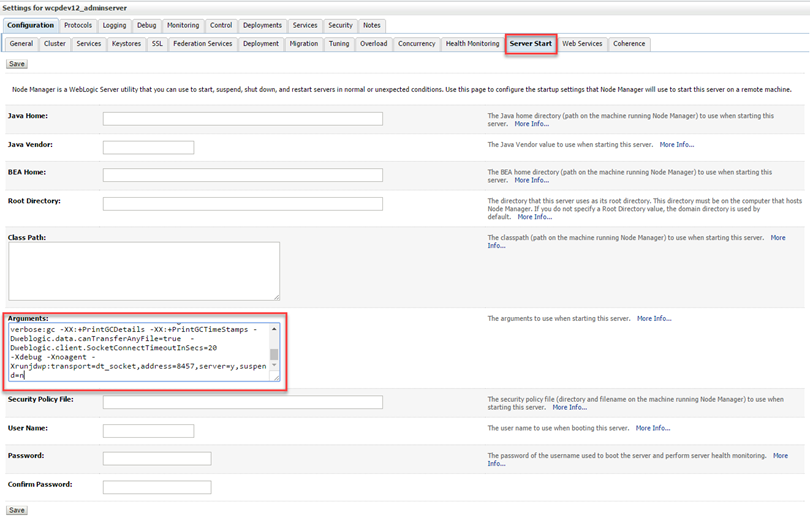Image resolution: width=810 pixels, height=529 pixels.
Task: Click the Root Directory text box
Action: (x=243, y=204)
